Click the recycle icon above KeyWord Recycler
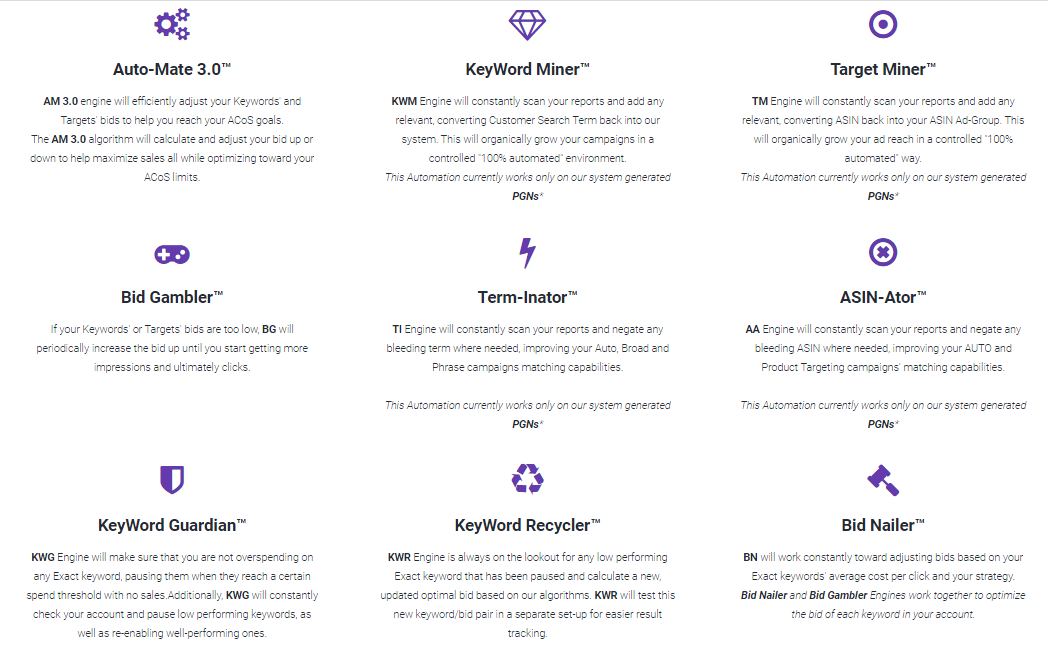Screen dimensions: 1048x646 [x=527, y=479]
